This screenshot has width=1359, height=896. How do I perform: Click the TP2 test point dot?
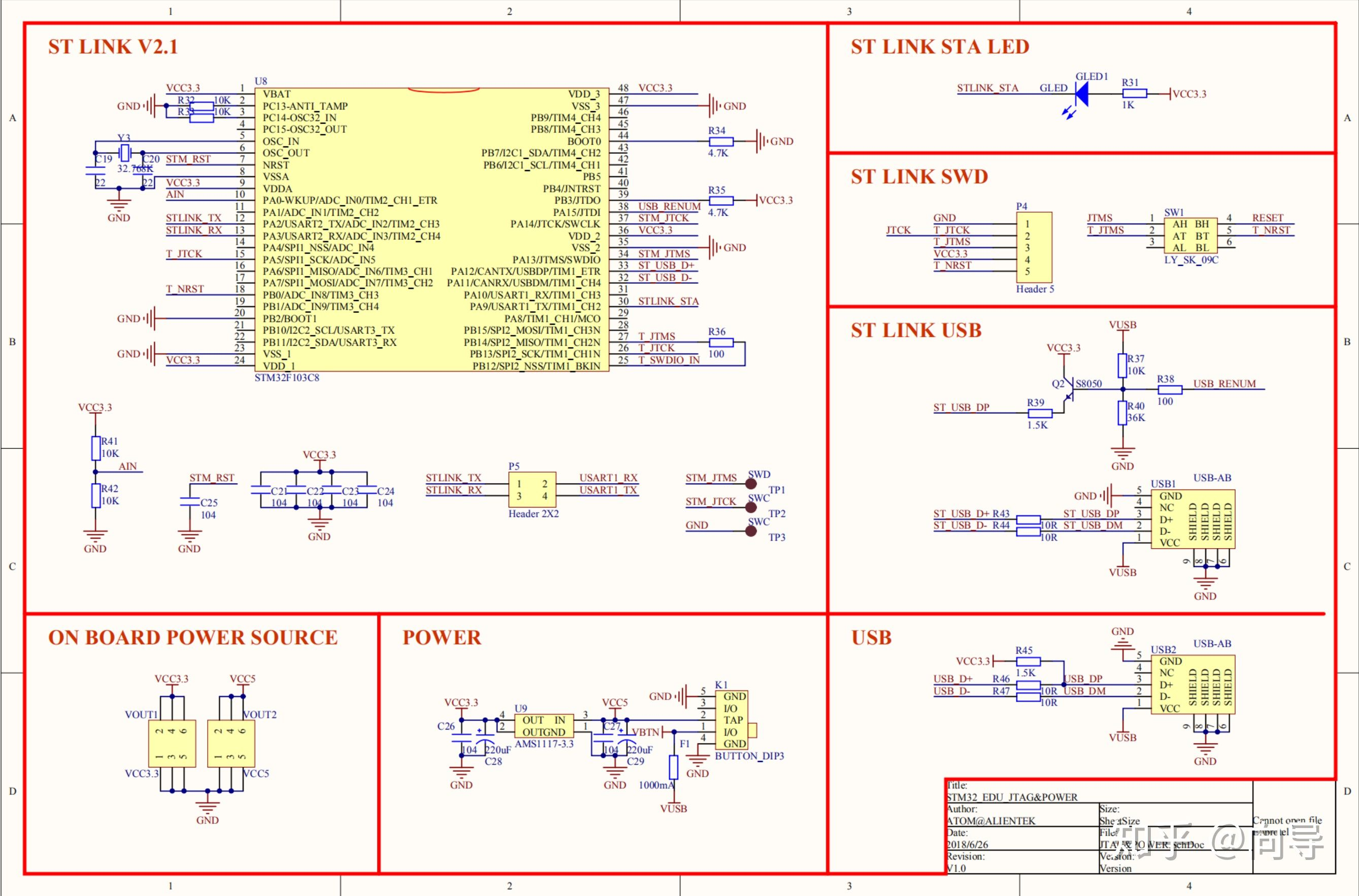751,508
